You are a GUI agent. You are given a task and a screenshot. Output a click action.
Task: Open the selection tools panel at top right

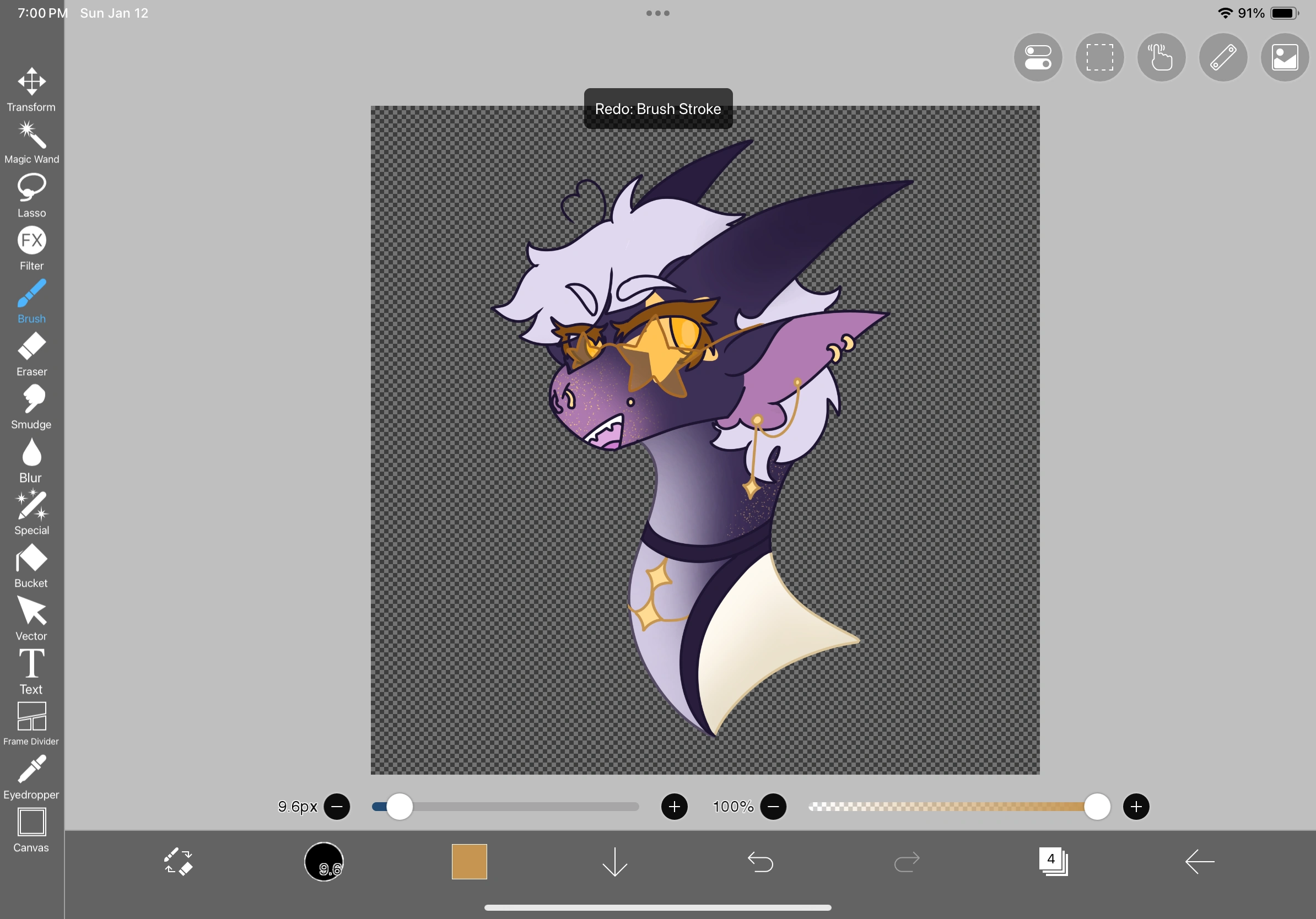(x=1099, y=57)
